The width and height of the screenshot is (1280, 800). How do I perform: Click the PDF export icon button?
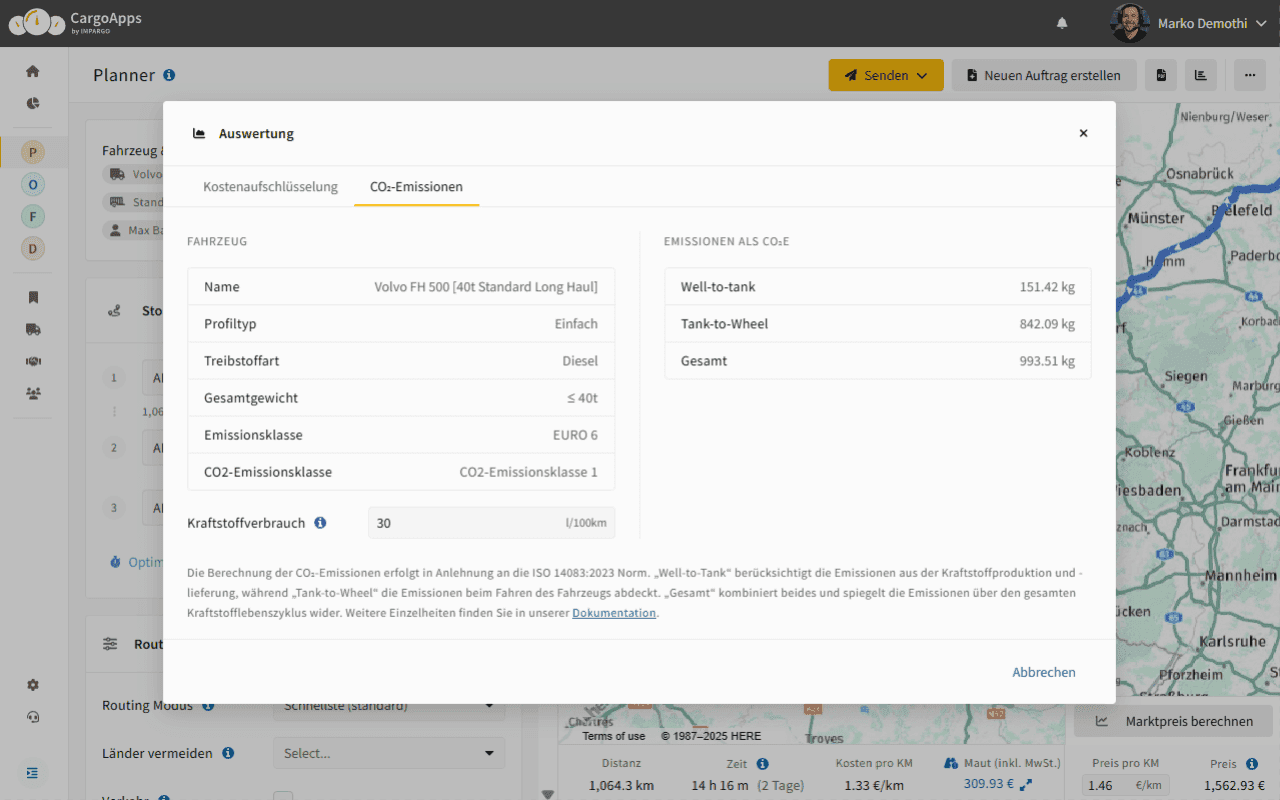tap(1161, 75)
